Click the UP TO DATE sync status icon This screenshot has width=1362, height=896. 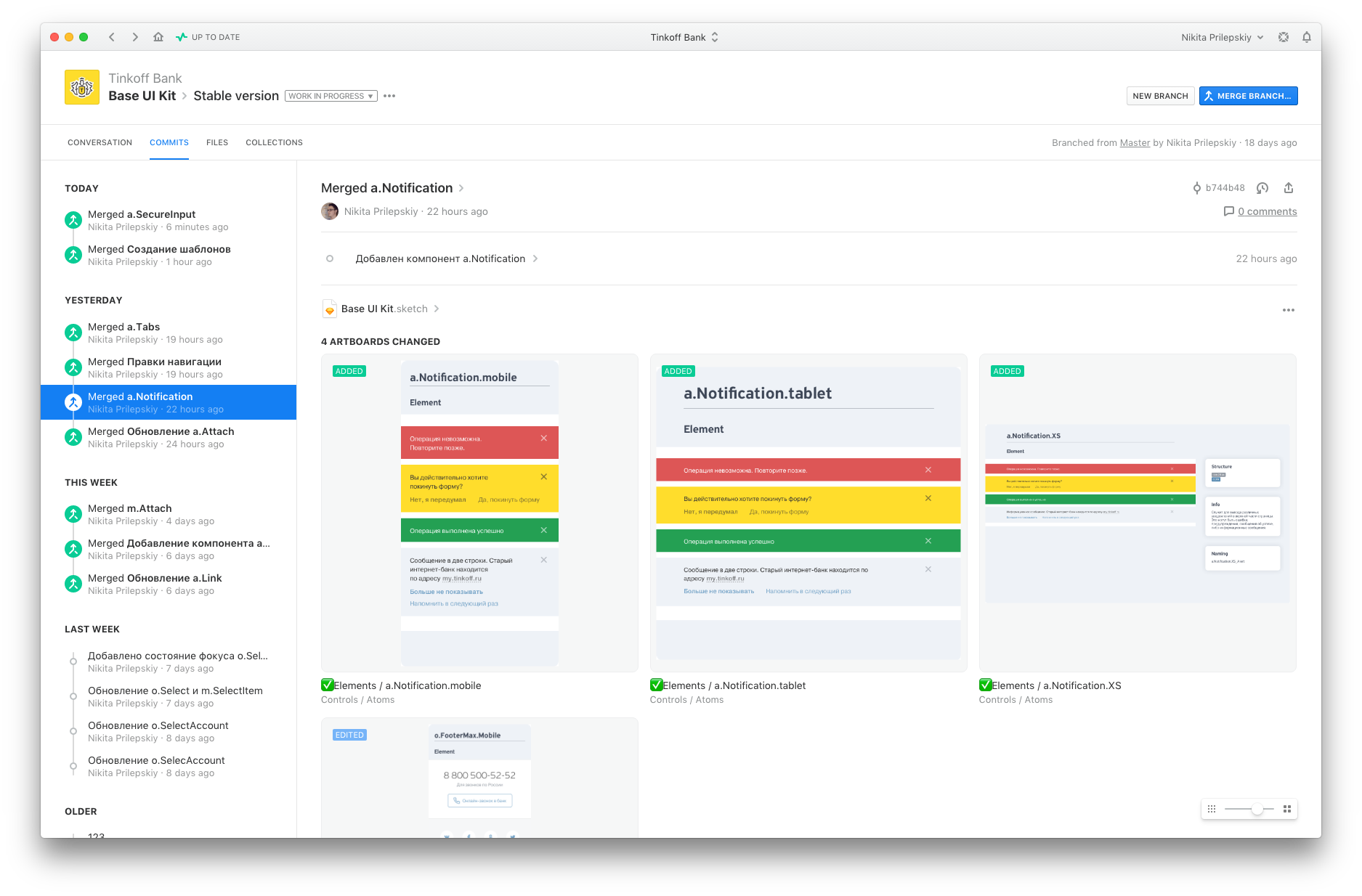[x=182, y=37]
